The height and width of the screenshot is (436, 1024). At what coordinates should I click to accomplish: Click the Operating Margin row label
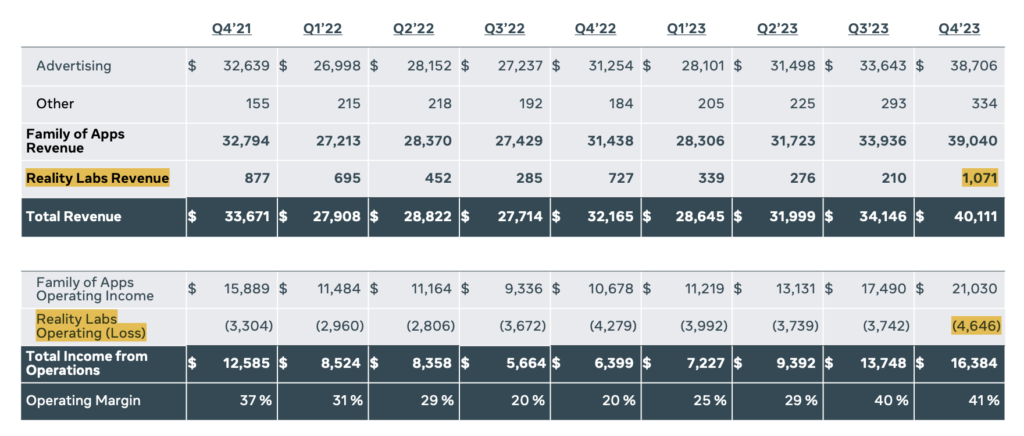click(85, 400)
